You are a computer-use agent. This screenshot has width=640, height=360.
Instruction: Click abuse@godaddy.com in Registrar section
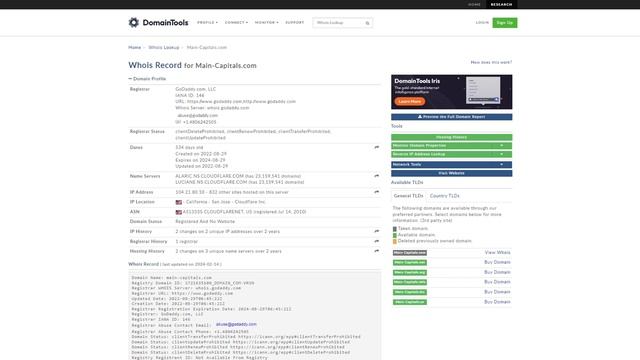pyautogui.click(x=198, y=116)
